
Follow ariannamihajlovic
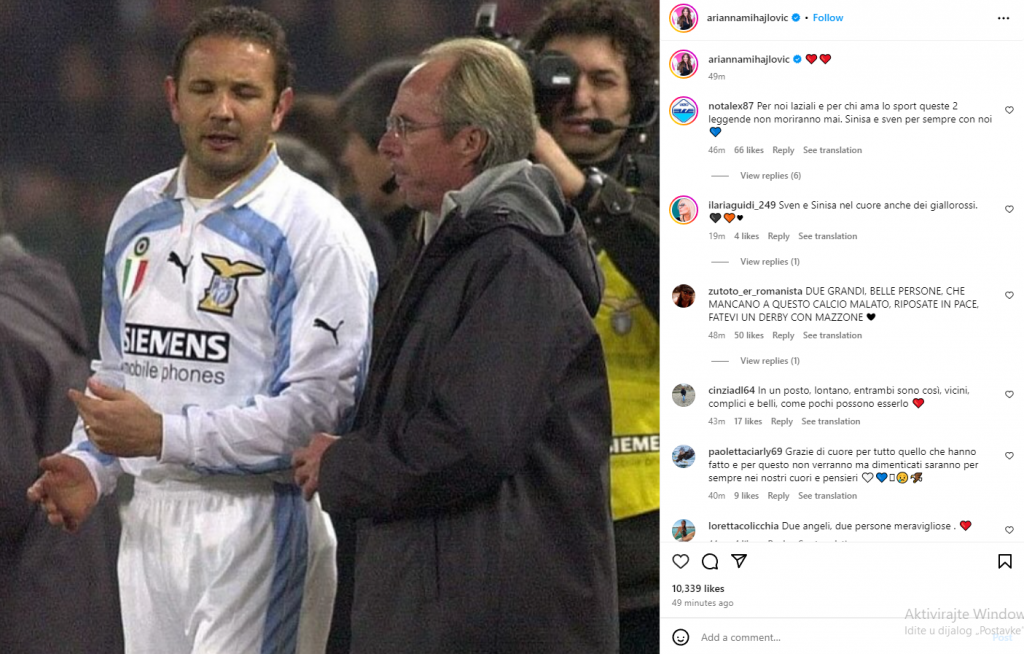(827, 18)
